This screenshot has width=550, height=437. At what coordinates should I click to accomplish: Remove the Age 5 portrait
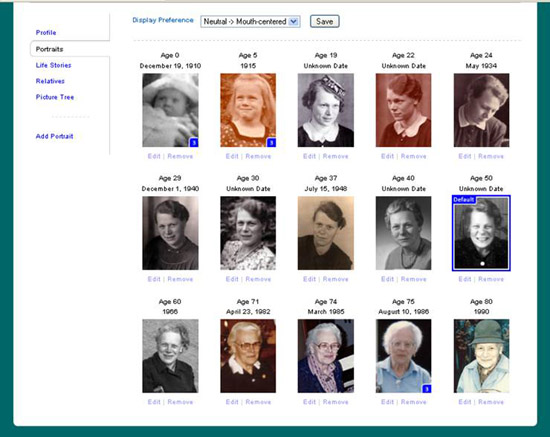[x=258, y=156]
